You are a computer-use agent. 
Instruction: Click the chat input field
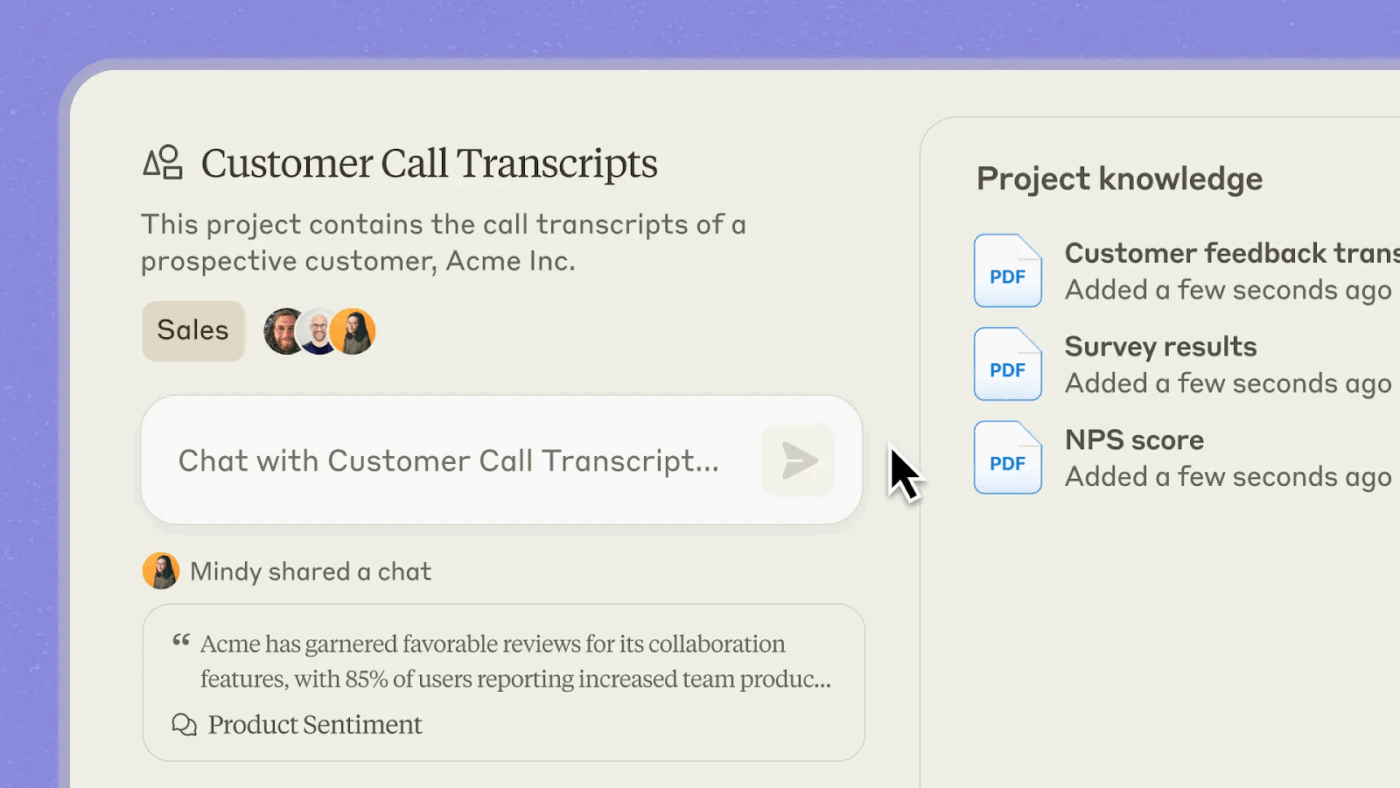[x=450, y=460]
